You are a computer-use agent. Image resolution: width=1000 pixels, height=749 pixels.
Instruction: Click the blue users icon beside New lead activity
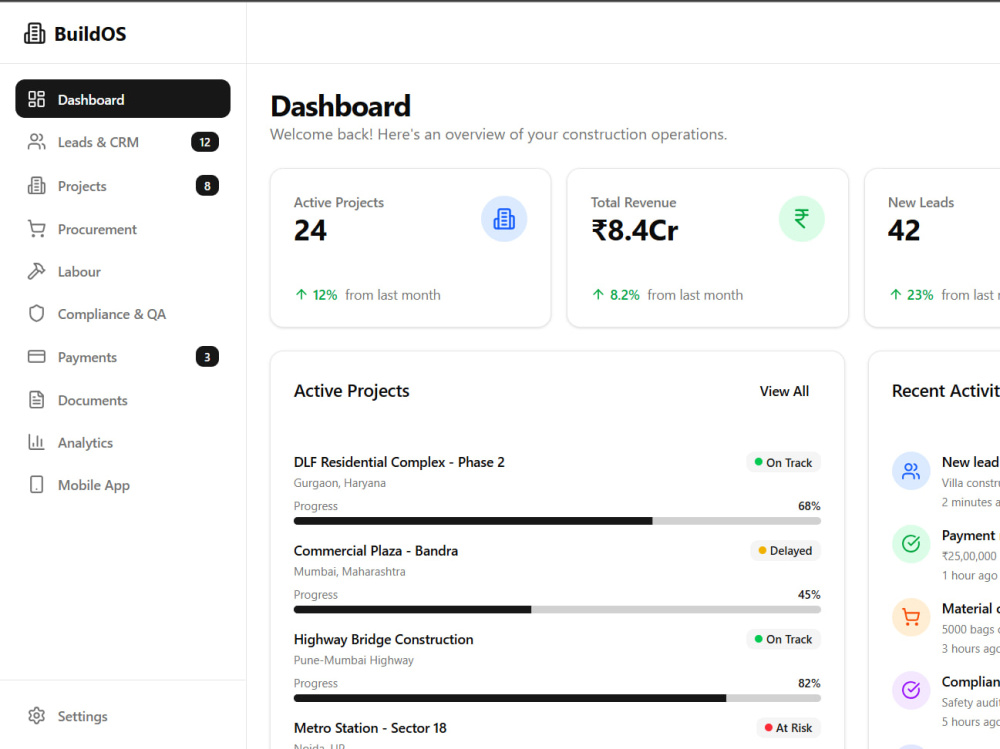tap(911, 471)
